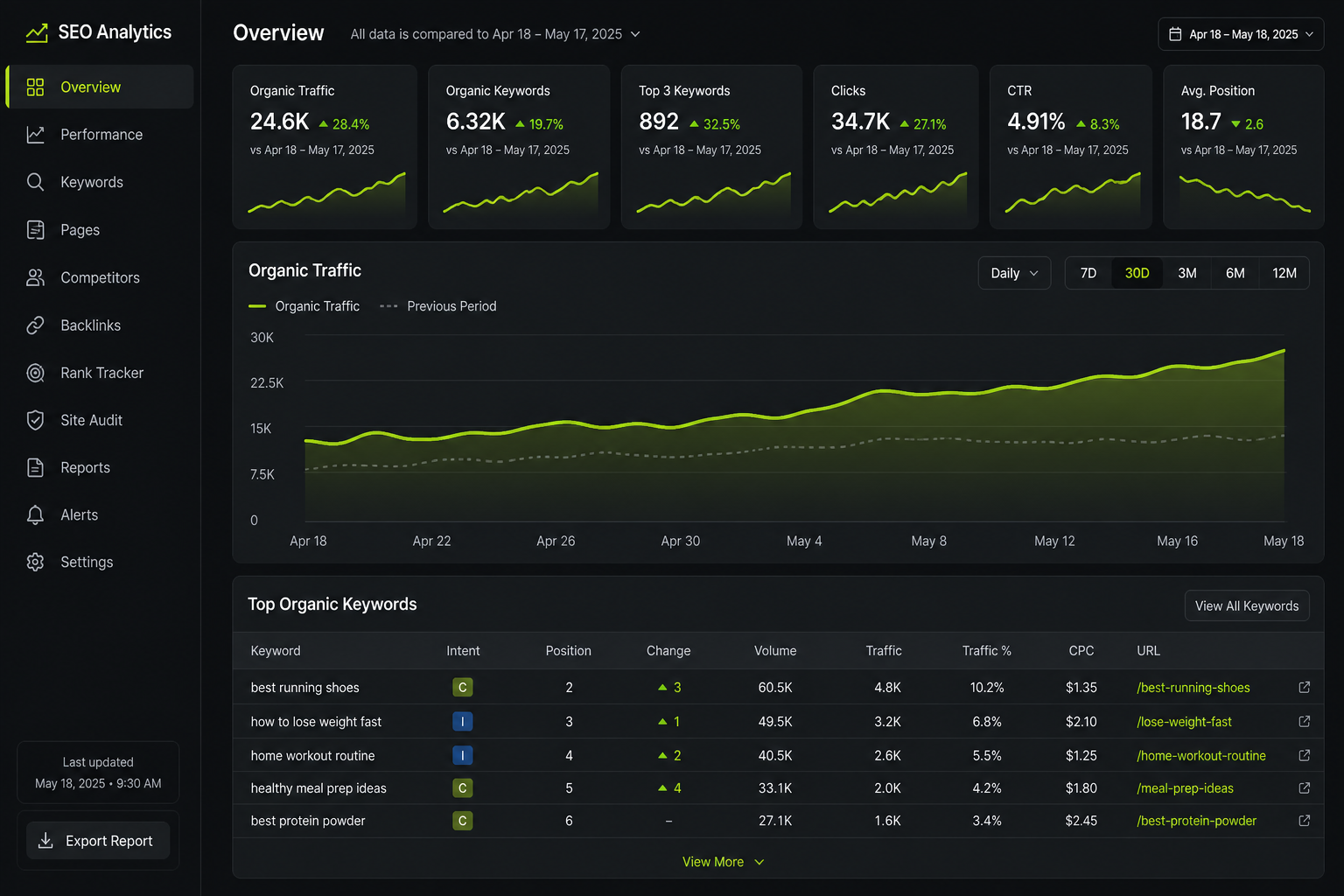Image resolution: width=1344 pixels, height=896 pixels.
Task: Open the Daily granularity dropdown
Action: 1014,273
